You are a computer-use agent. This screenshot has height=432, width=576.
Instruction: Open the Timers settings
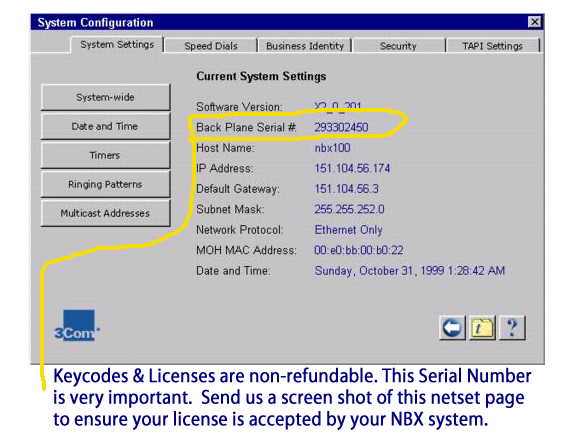105,155
